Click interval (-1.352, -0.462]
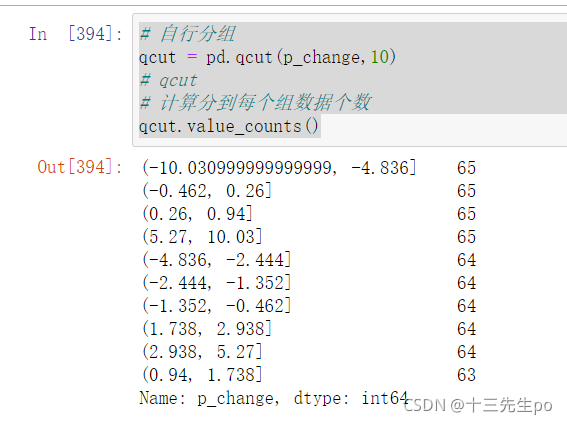Image resolution: width=567 pixels, height=425 pixels. point(216,306)
